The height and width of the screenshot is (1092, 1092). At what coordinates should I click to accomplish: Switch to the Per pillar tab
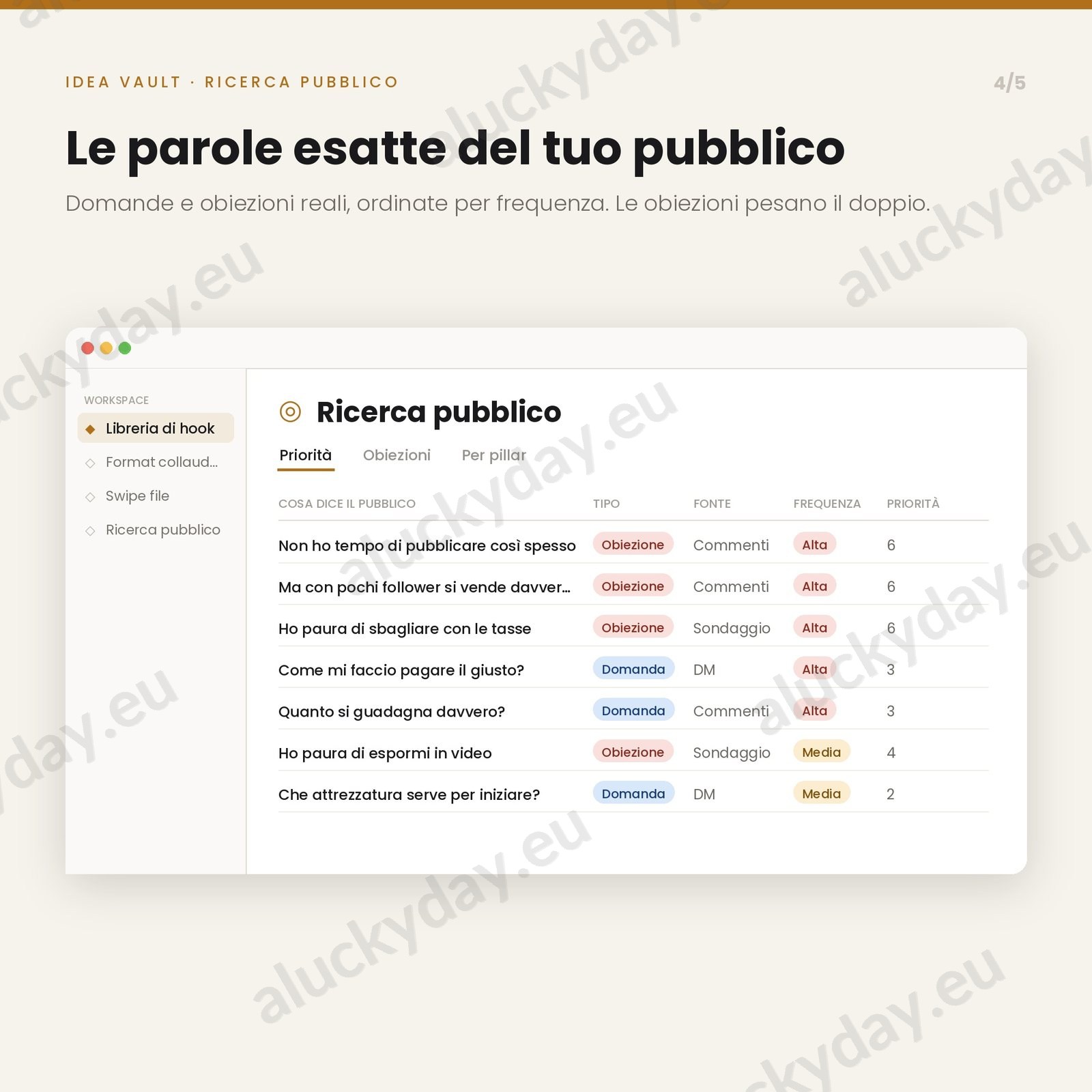[x=494, y=455]
